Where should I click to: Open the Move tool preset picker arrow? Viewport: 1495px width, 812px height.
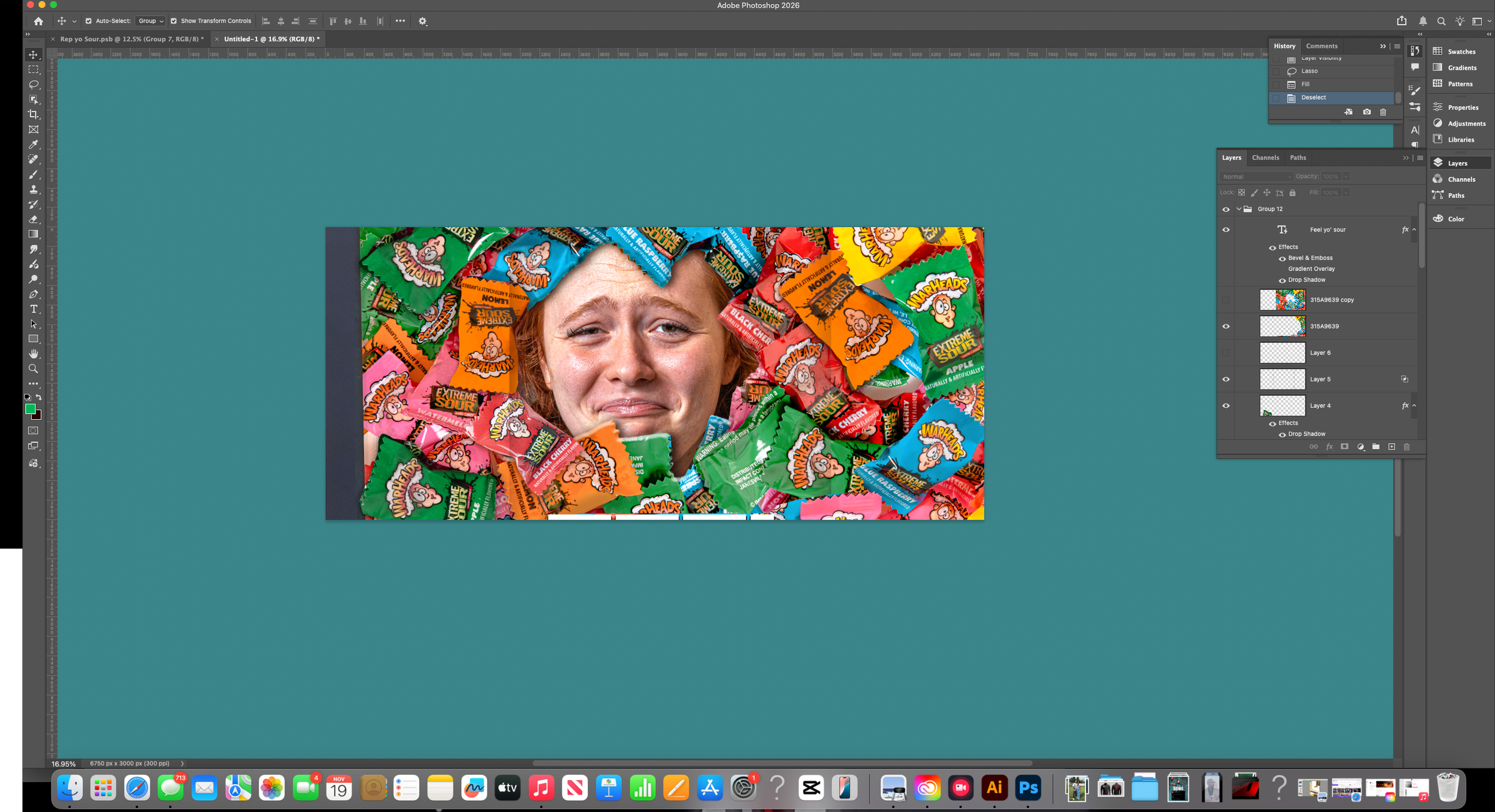[x=74, y=21]
